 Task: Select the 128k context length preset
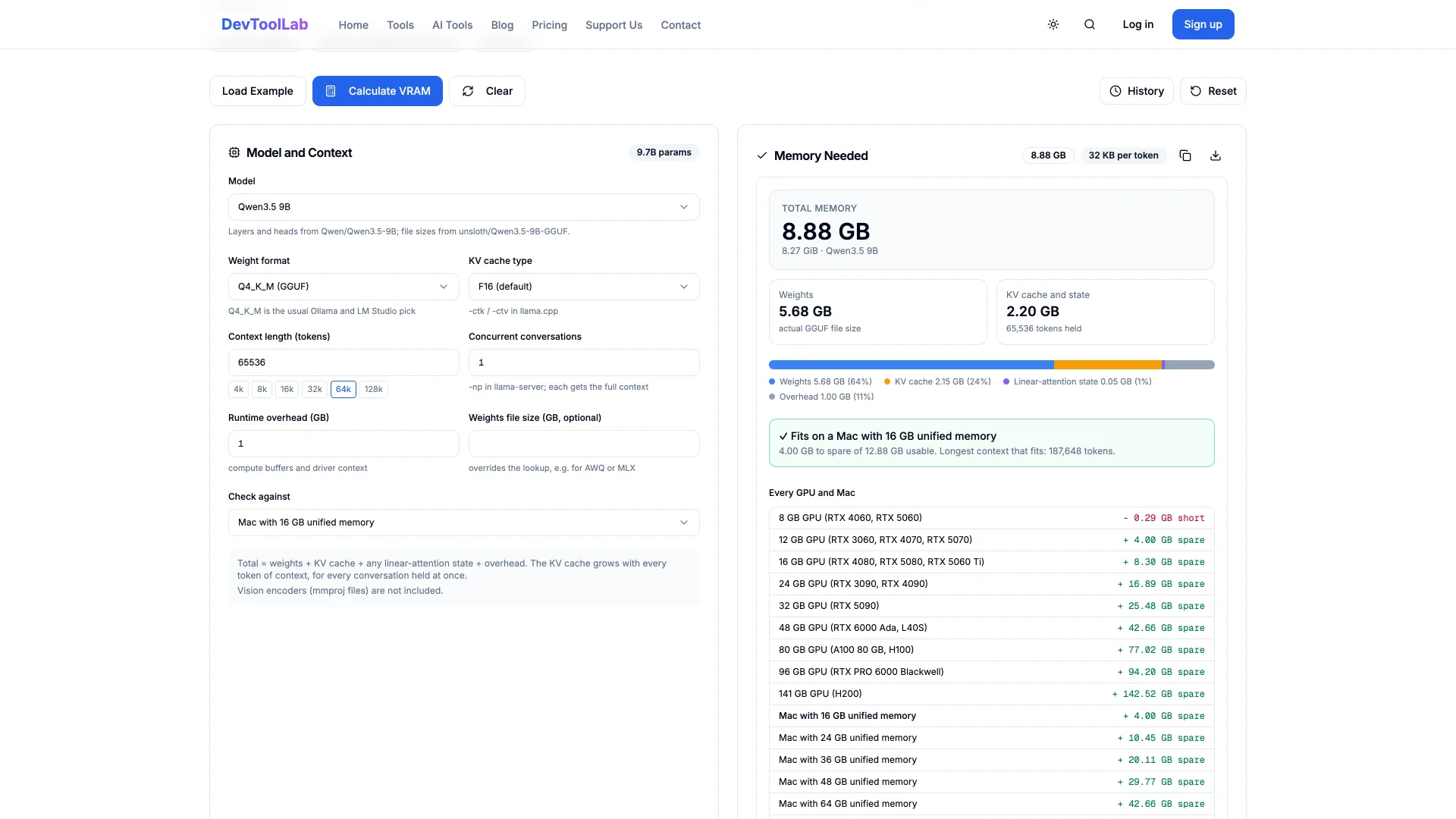(374, 389)
